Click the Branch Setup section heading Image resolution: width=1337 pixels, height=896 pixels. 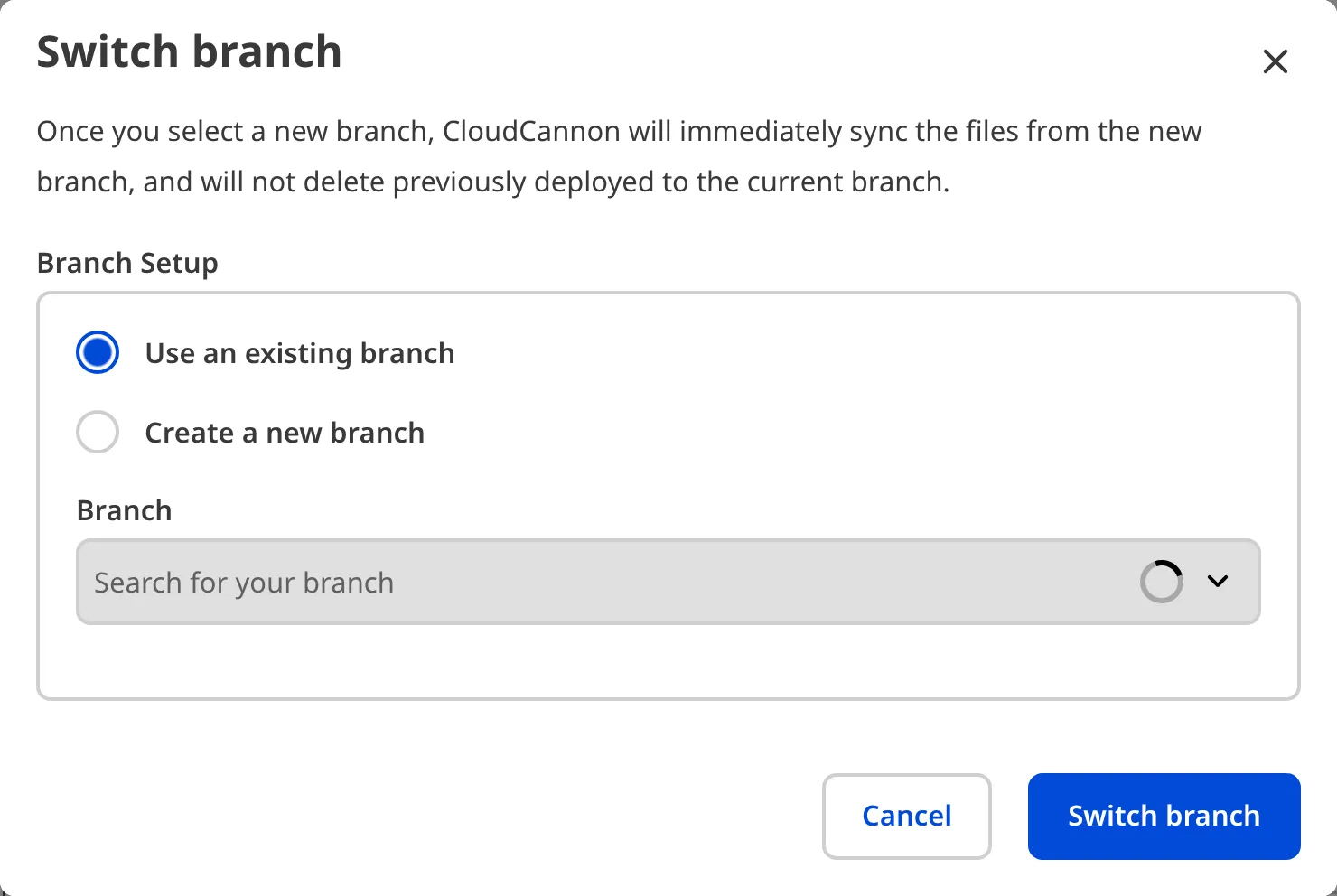pyautogui.click(x=126, y=263)
